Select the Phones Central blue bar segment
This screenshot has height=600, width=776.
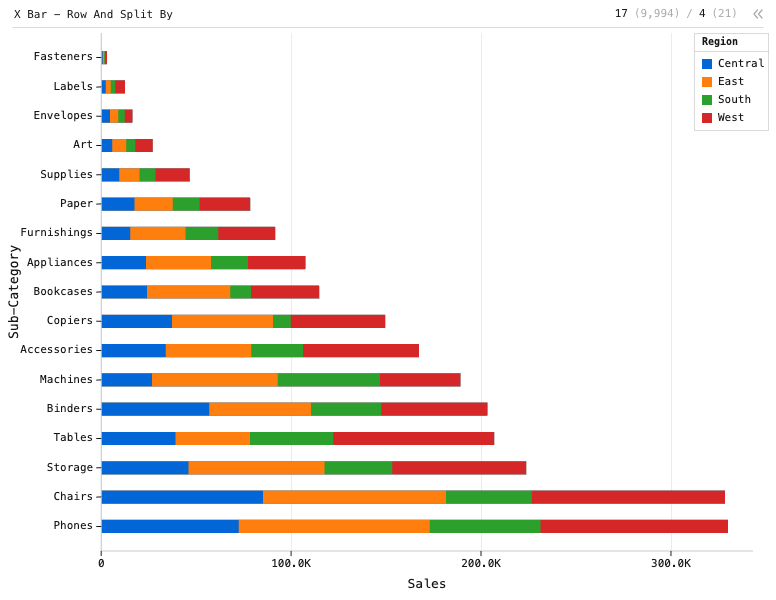[x=170, y=526]
